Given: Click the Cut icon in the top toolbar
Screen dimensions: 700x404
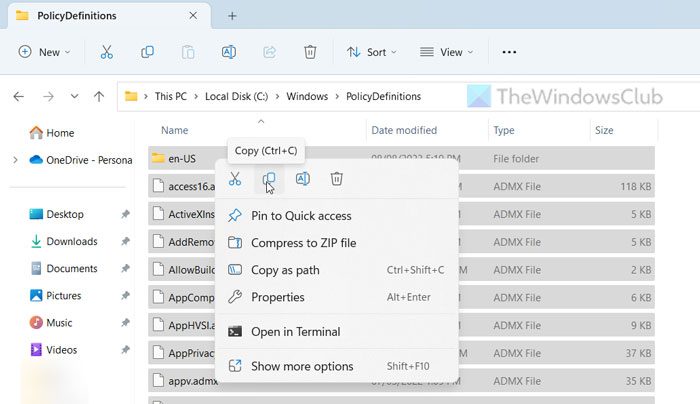Looking at the screenshot, I should click(105, 52).
